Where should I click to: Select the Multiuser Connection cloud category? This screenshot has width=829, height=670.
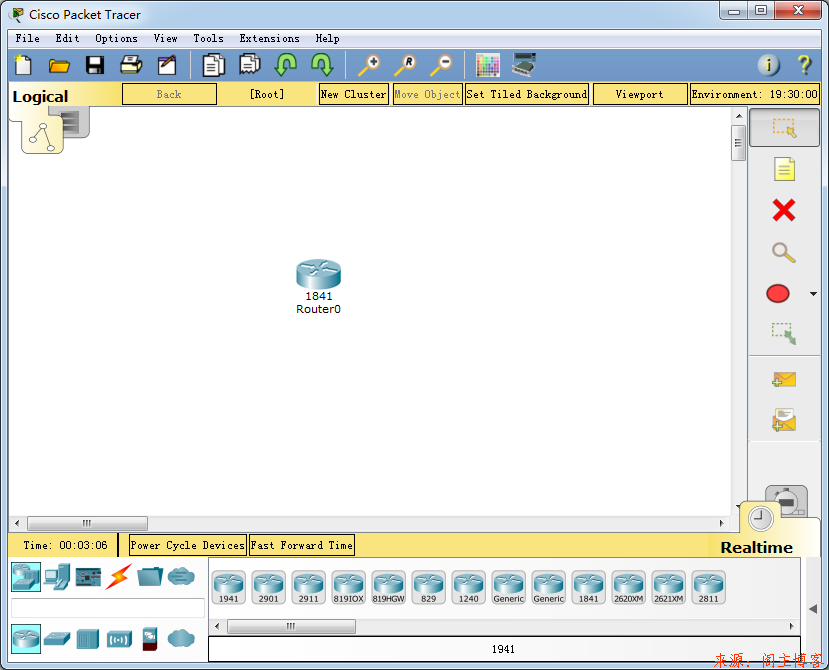click(x=181, y=576)
